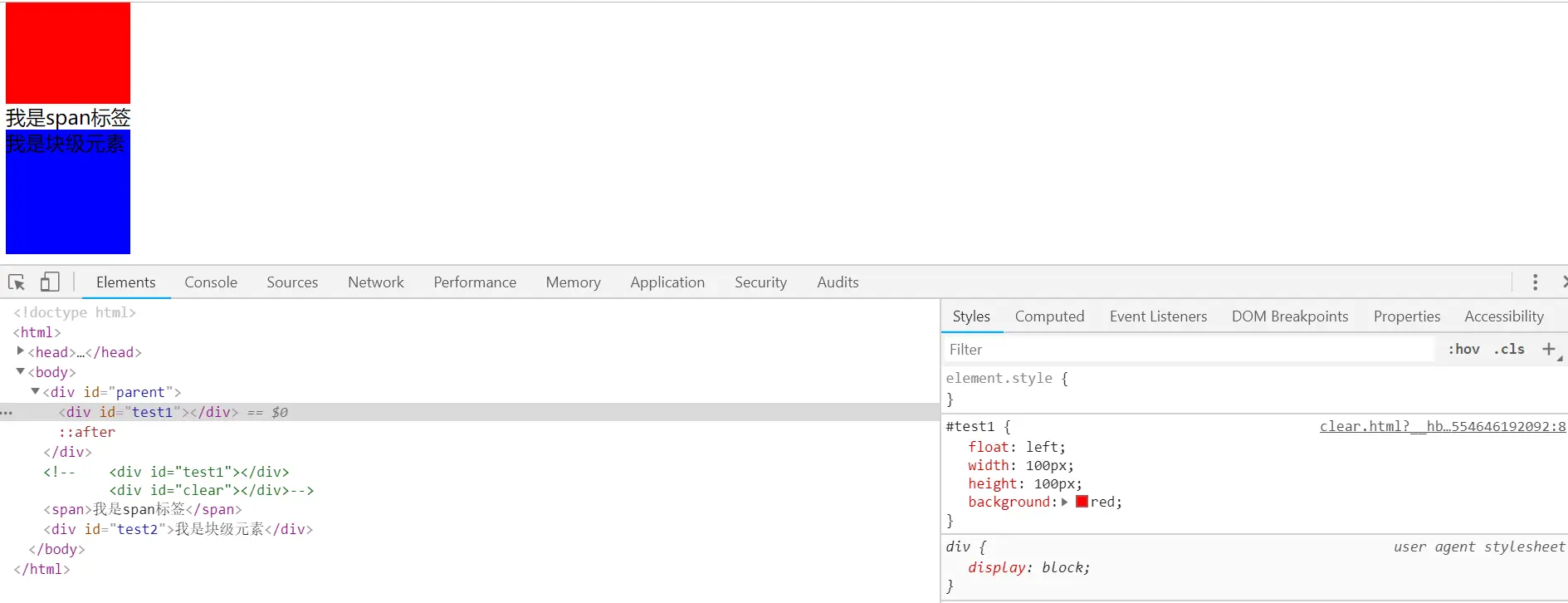Screen dimensions: 1568x603
Task: Open the Audits tab
Action: 838,282
